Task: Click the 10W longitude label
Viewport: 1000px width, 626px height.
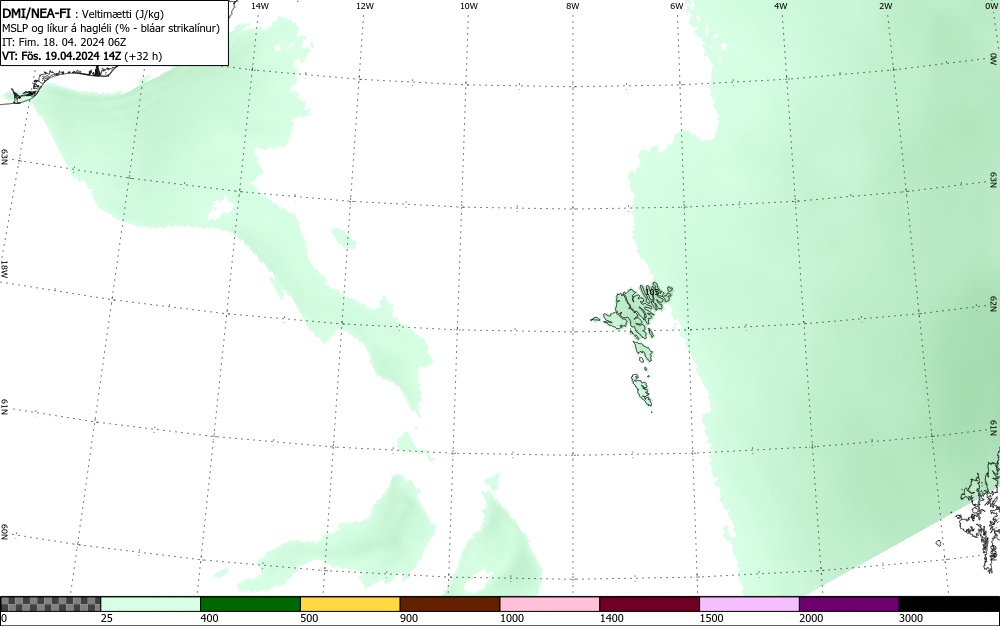Action: [x=469, y=6]
